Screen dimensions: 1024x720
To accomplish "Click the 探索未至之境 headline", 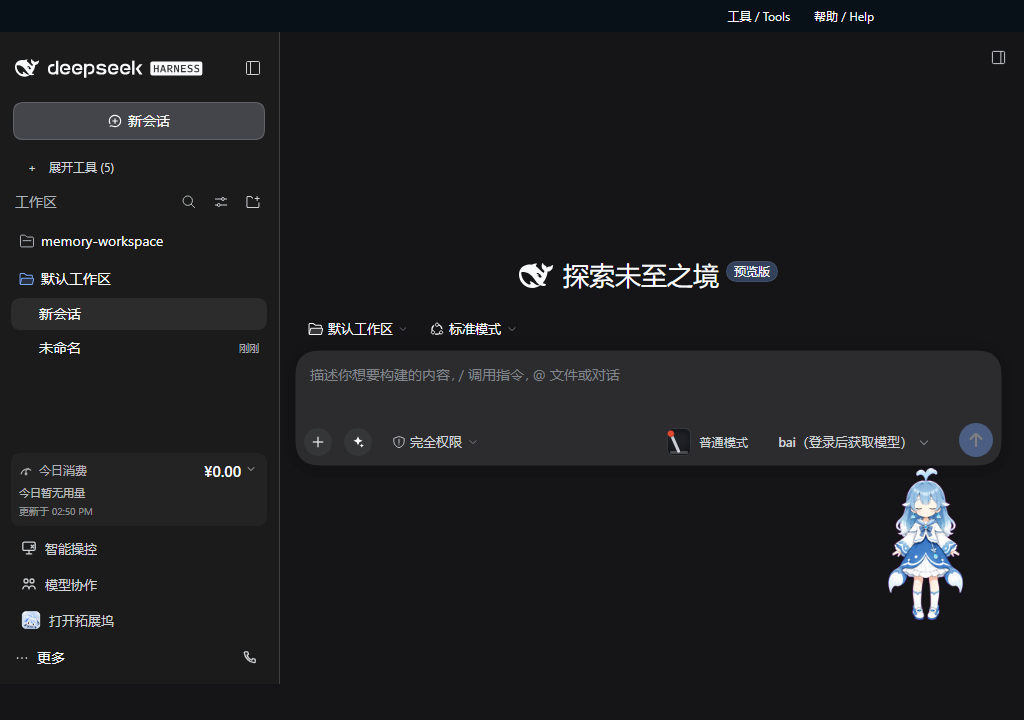I will coord(641,276).
